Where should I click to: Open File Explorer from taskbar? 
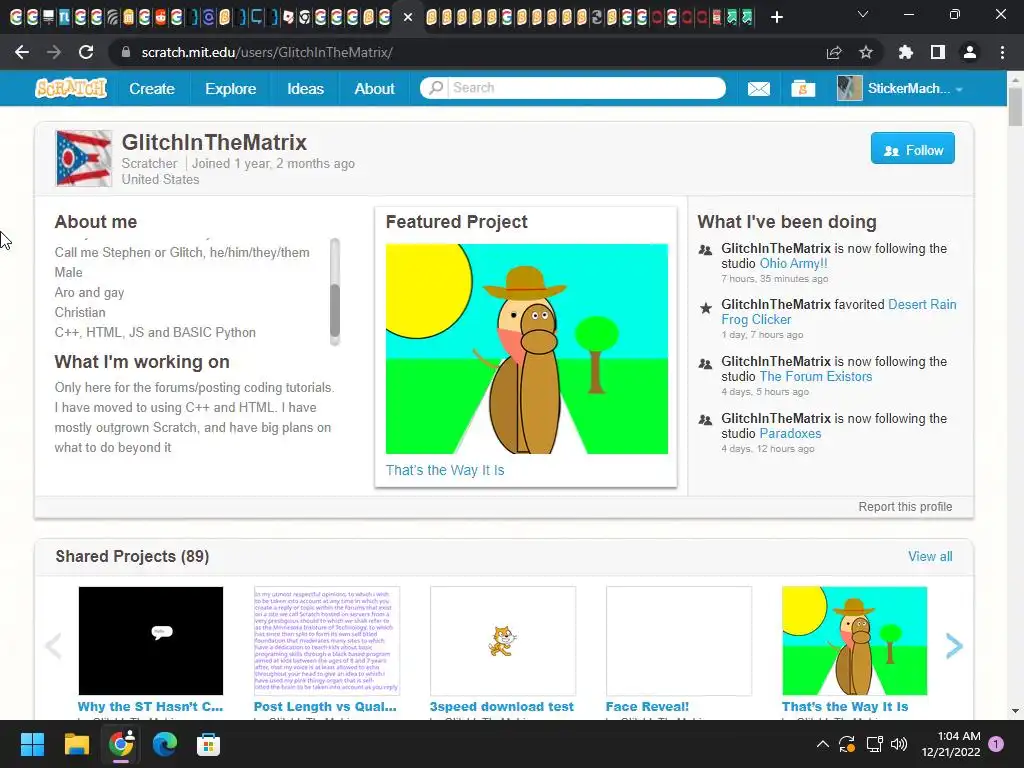[76, 744]
